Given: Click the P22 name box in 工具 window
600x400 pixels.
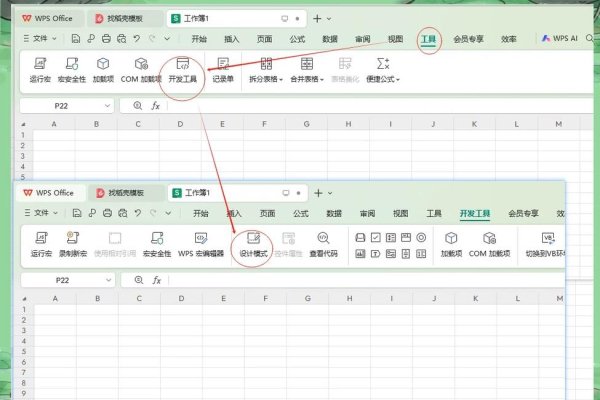Looking at the screenshot, I should coord(61,106).
